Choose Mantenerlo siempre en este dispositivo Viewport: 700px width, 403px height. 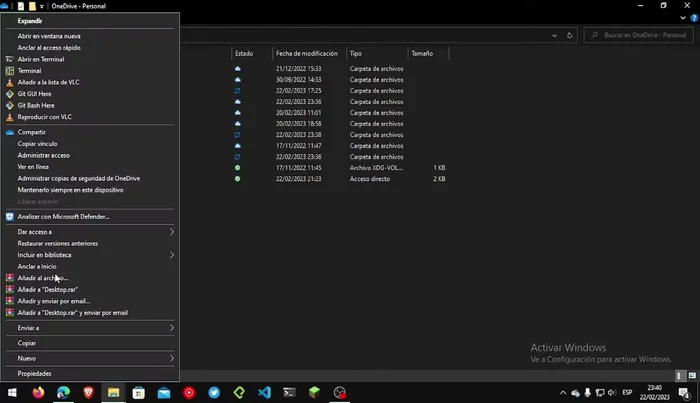click(x=90, y=190)
